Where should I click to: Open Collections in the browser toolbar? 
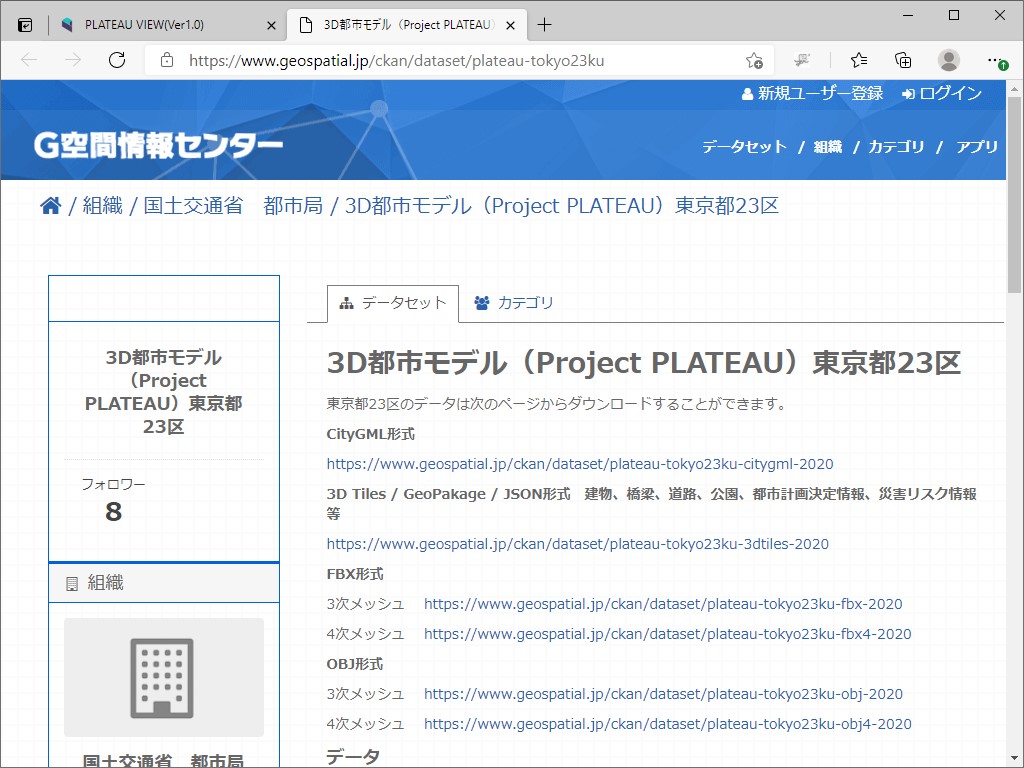(903, 60)
